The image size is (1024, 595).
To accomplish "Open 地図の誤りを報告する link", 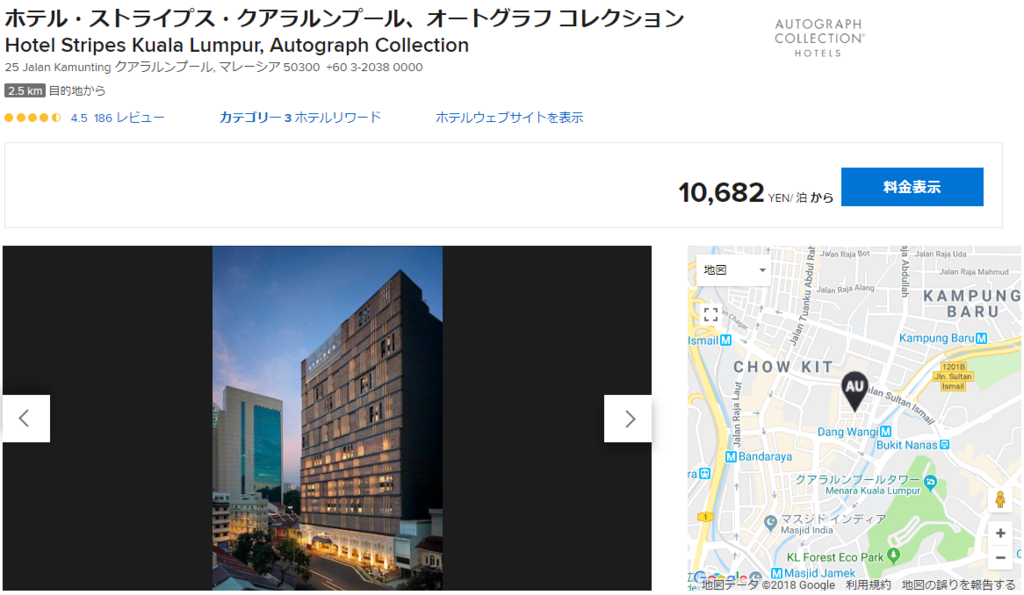I will coord(959,585).
